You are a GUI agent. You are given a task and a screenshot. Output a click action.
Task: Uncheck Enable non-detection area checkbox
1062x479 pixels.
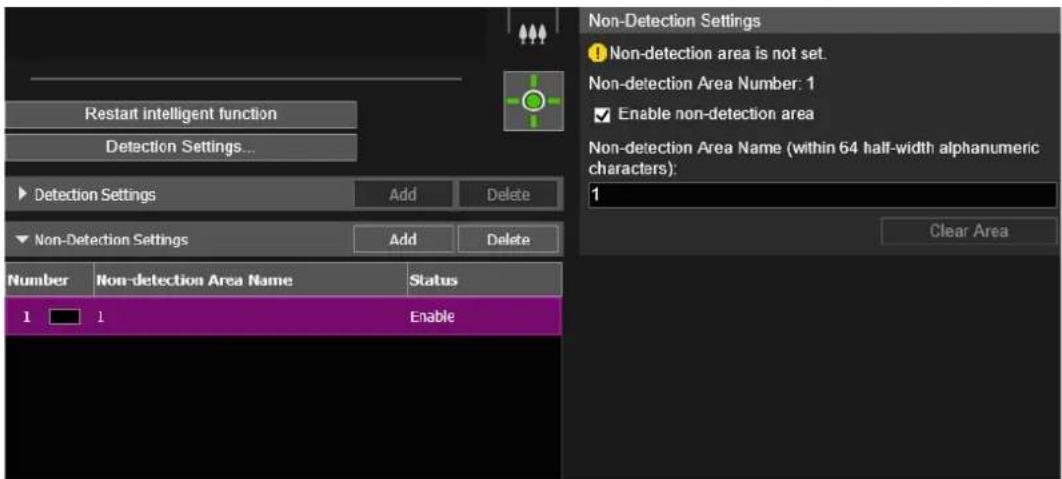coord(601,115)
